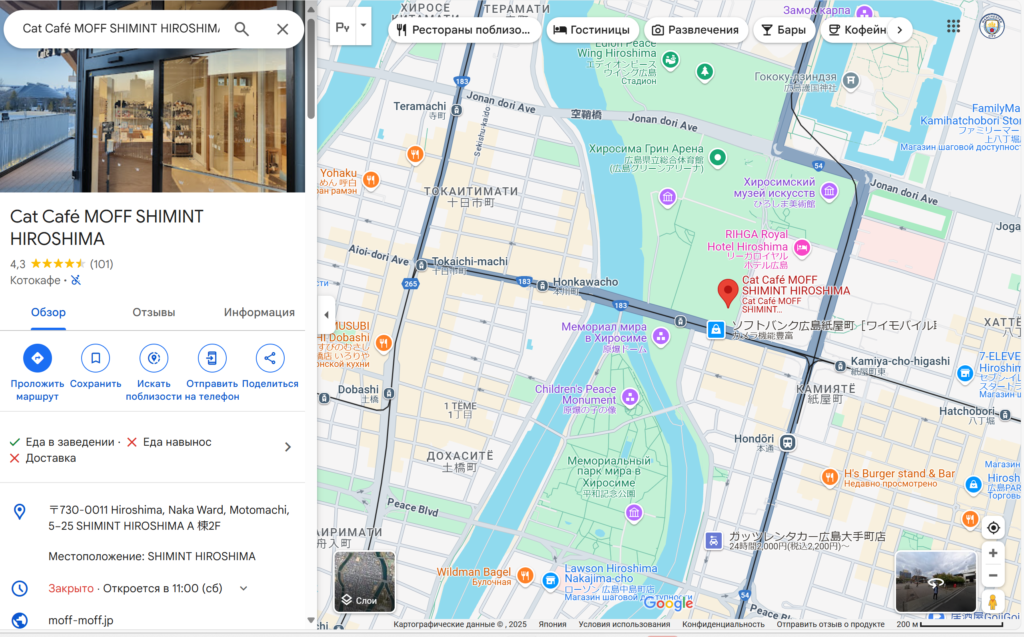Select the Развлечения filter chip
Image resolution: width=1024 pixels, height=637 pixels.
click(696, 30)
